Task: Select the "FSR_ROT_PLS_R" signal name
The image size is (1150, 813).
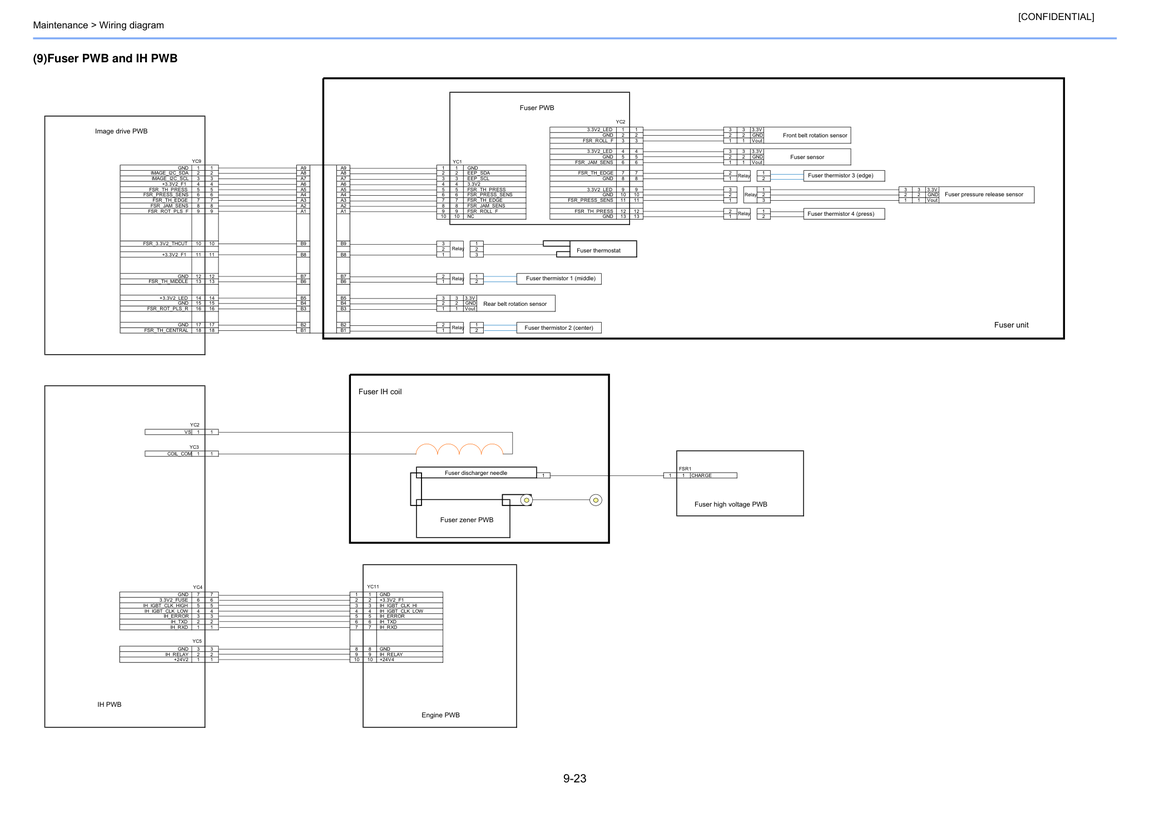Action: click(x=167, y=309)
